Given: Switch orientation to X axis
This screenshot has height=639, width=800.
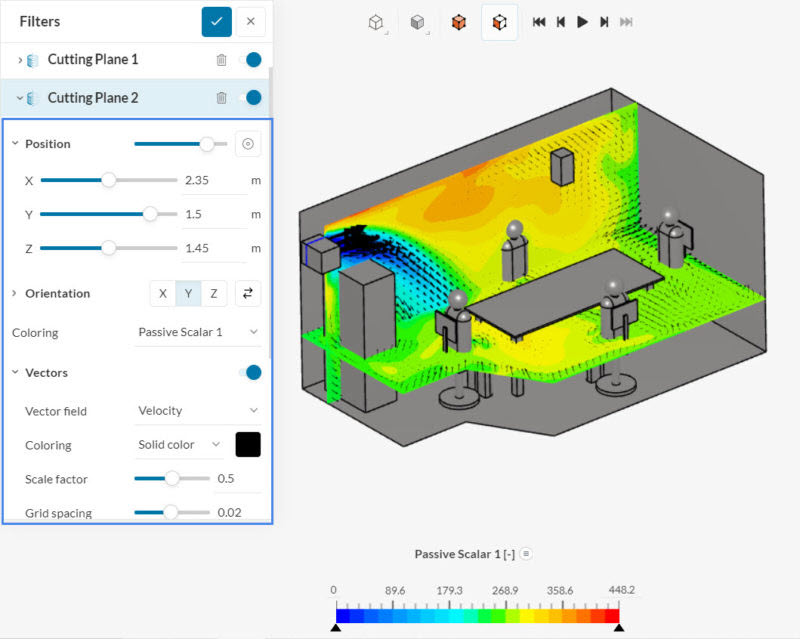Looking at the screenshot, I should click(162, 293).
